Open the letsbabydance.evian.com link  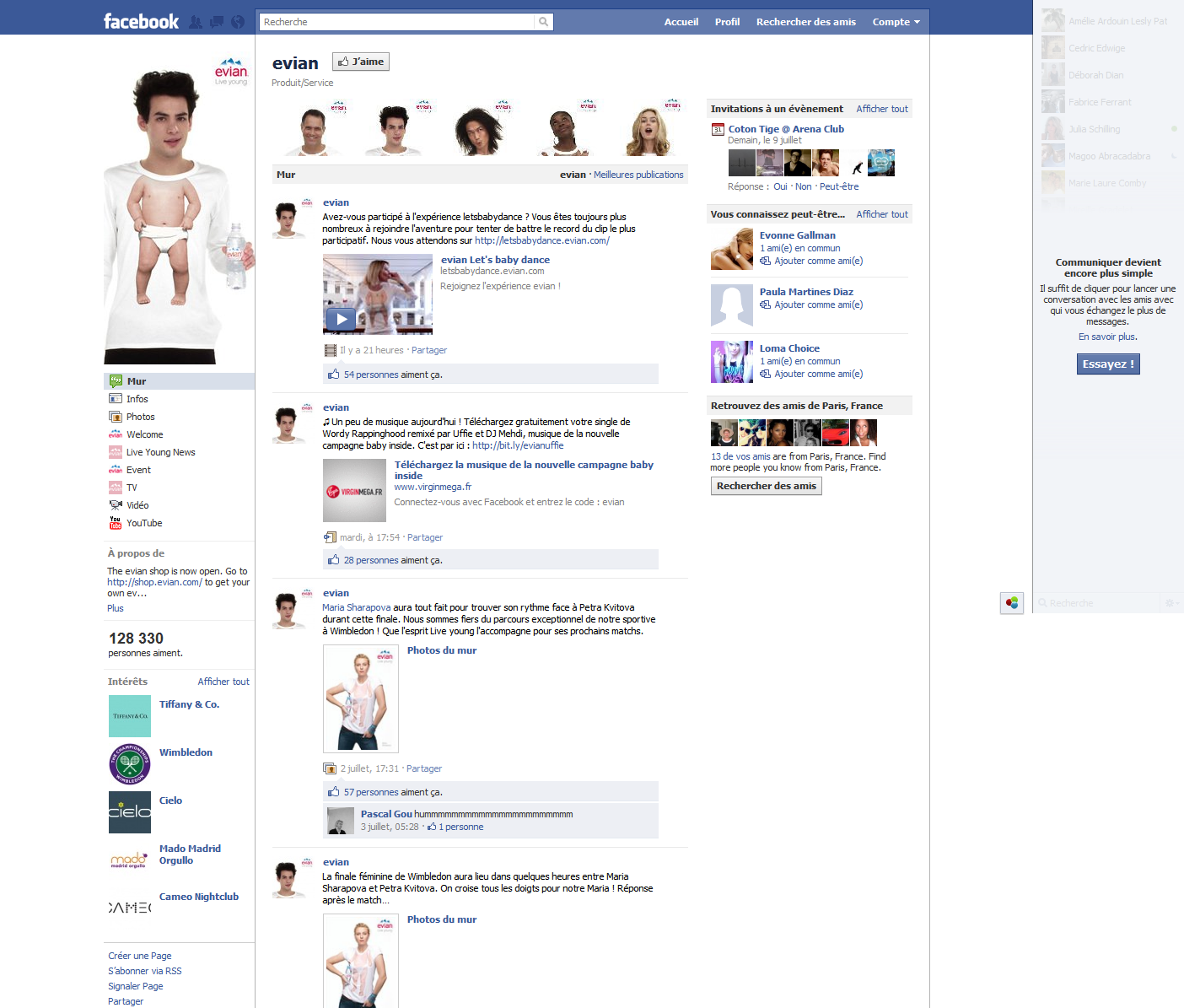point(542,240)
